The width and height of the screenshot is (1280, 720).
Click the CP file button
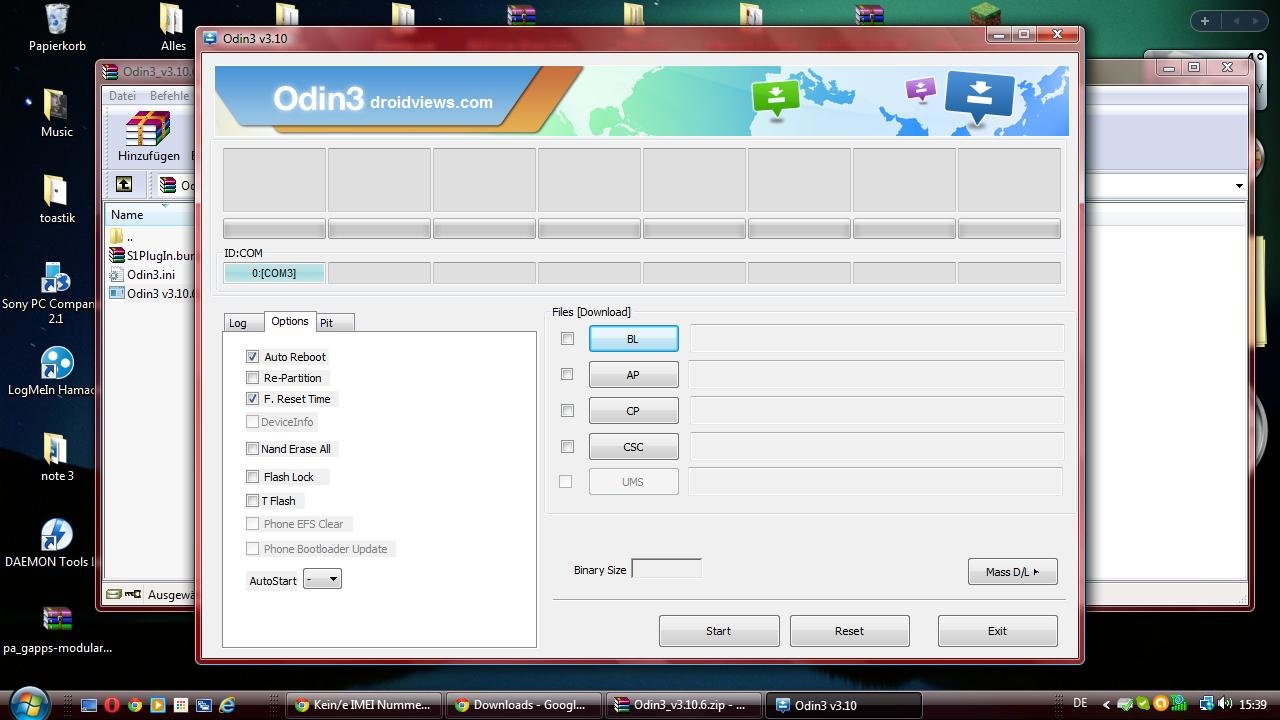(634, 411)
